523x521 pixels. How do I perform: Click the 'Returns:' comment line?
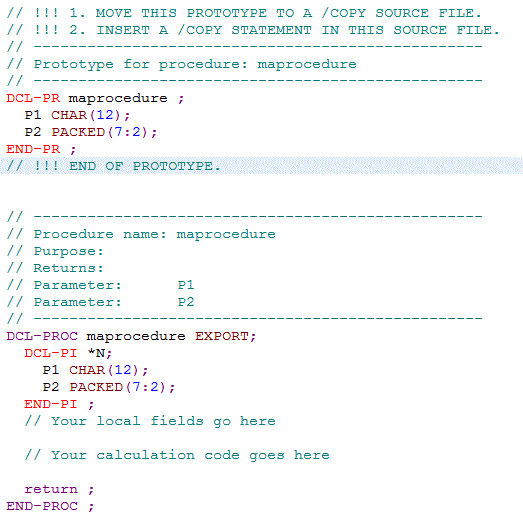pos(55,268)
